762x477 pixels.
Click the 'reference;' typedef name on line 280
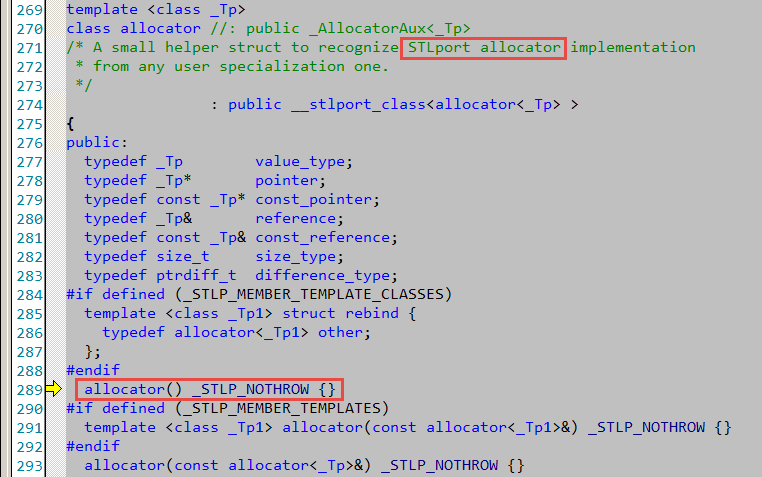click(x=299, y=219)
